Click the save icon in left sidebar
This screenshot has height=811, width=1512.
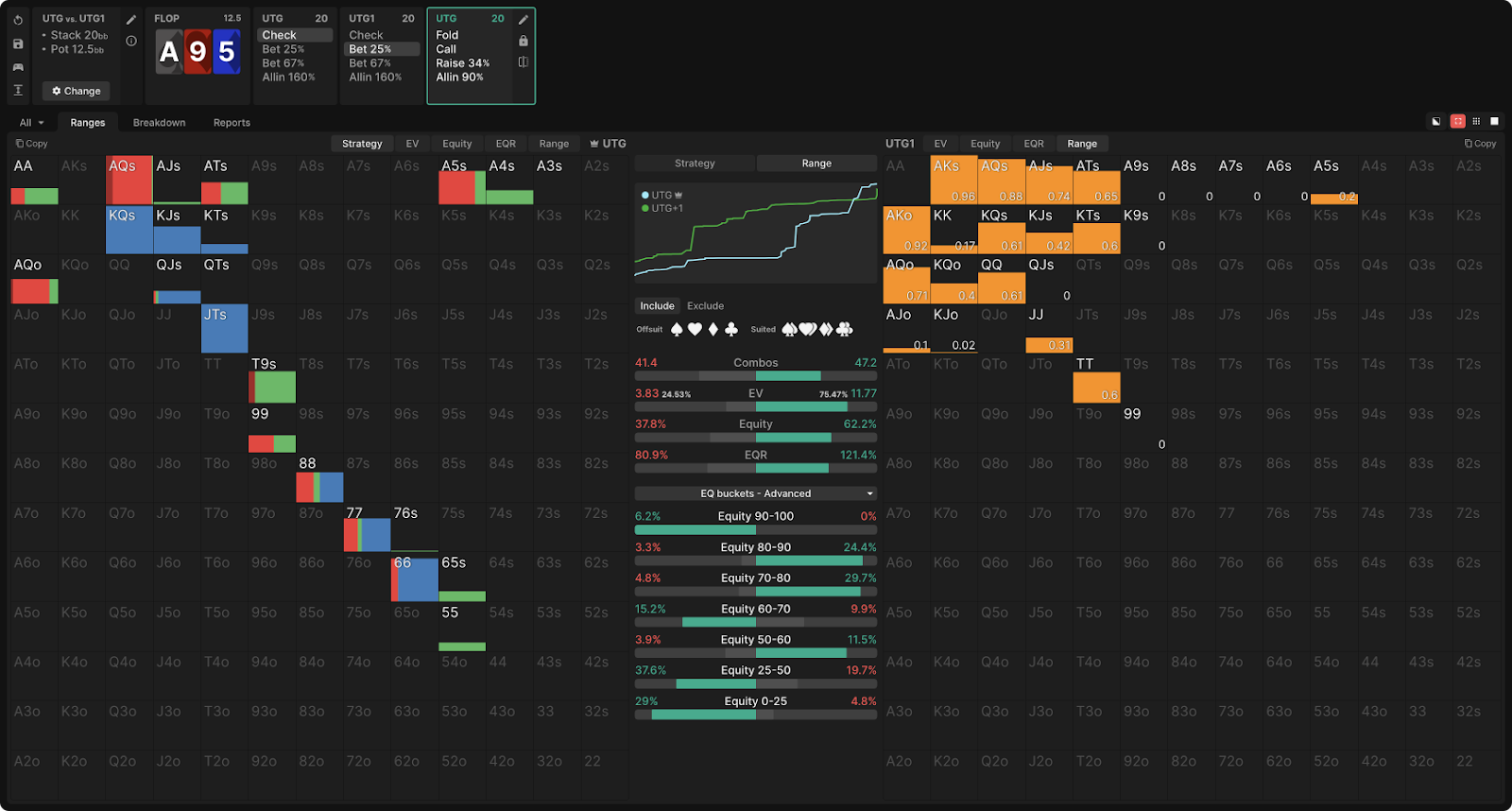tap(18, 43)
